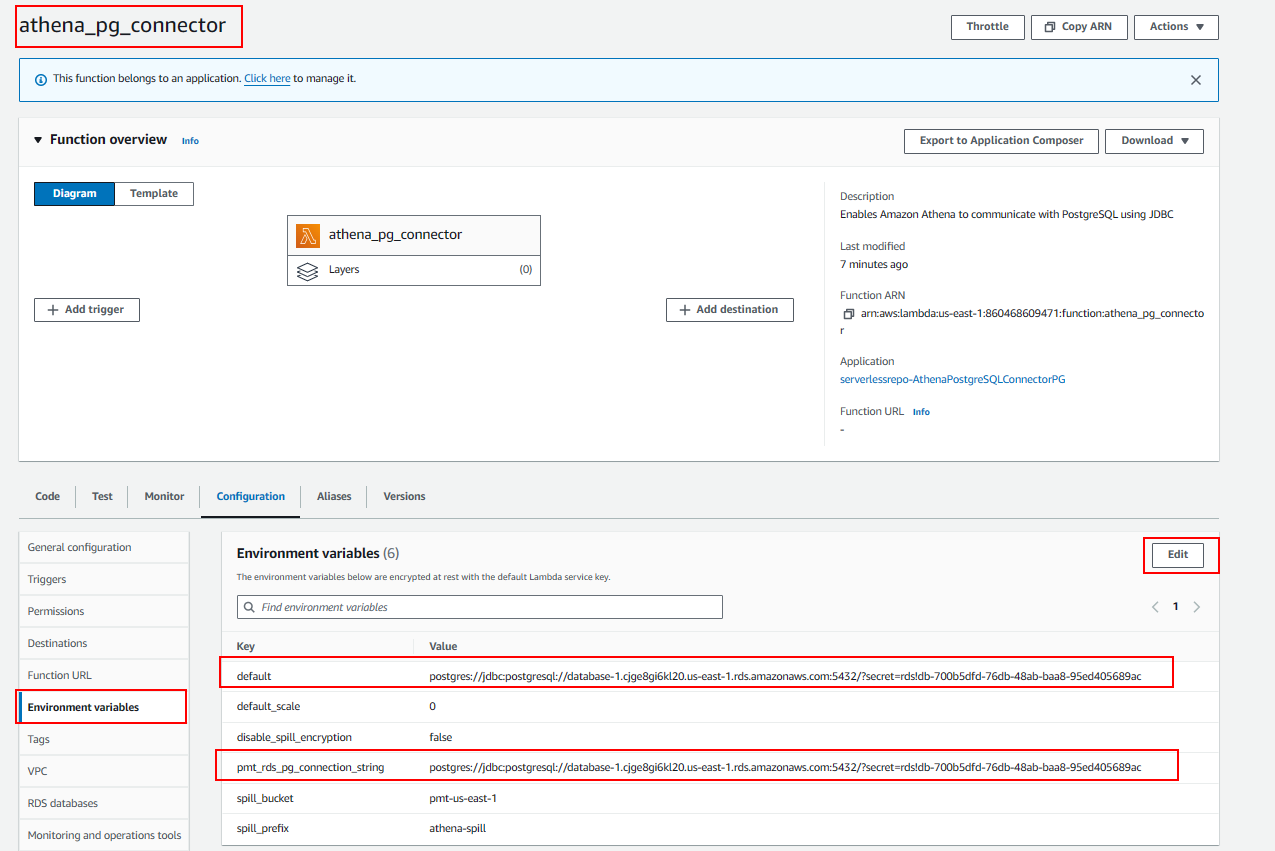Click value 'athena-spill'
The height and width of the screenshot is (851, 1275).
pyautogui.click(x=457, y=828)
